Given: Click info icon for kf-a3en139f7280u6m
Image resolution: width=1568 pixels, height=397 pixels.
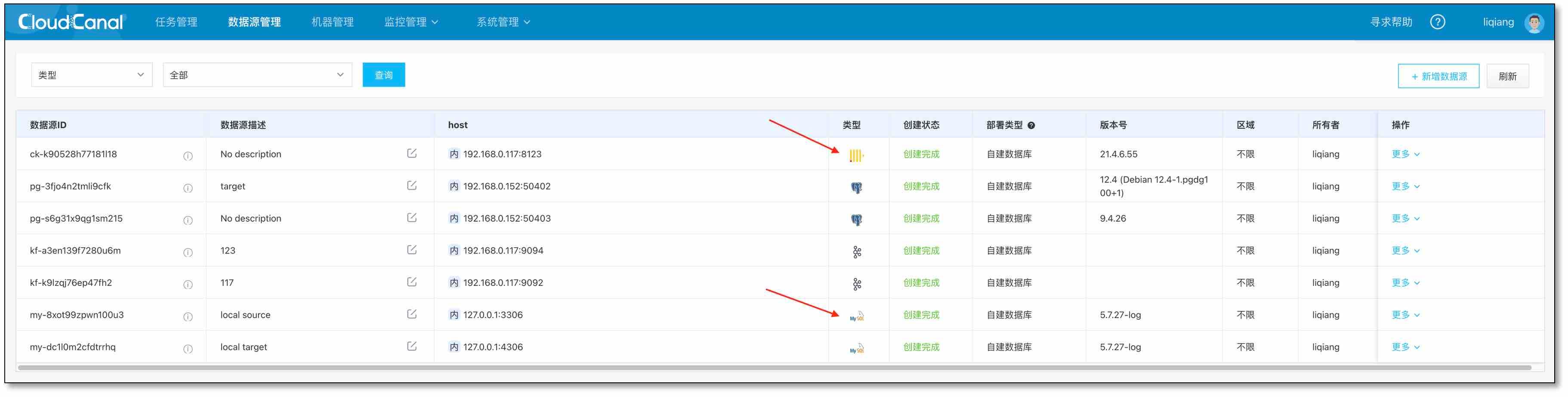Looking at the screenshot, I should click(x=188, y=253).
